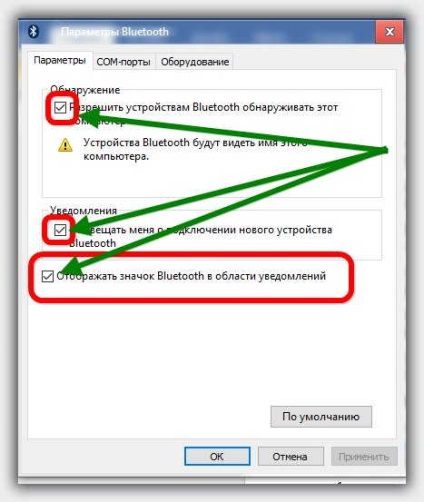Open the COM-порты tab
This screenshot has width=424, height=502.
[x=123, y=62]
